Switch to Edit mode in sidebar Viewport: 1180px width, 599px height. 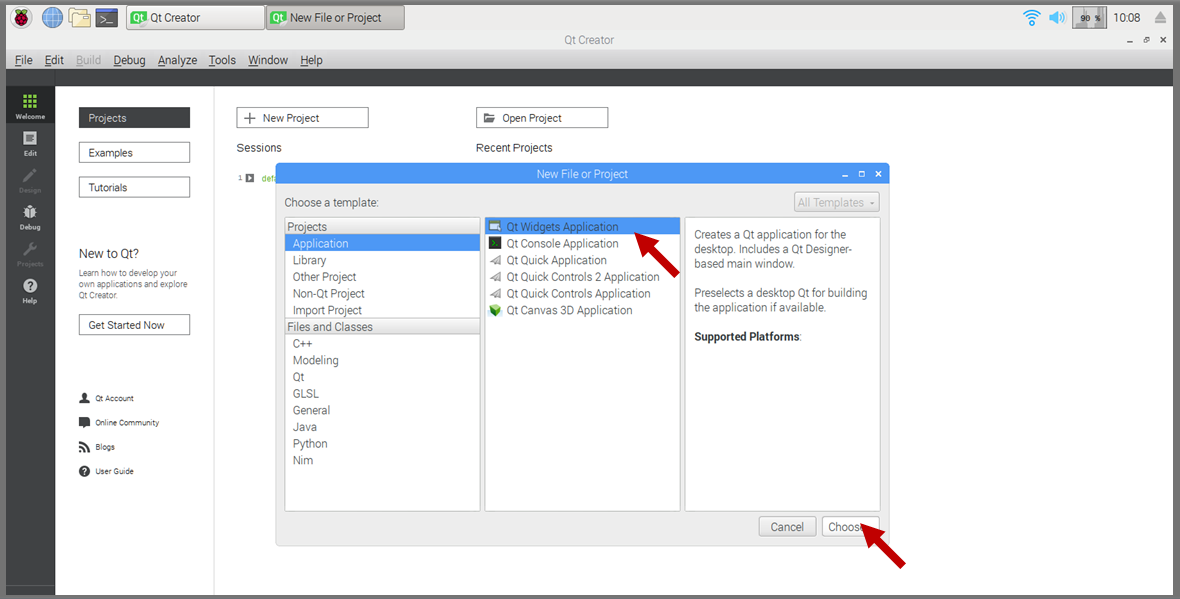pyautogui.click(x=30, y=143)
